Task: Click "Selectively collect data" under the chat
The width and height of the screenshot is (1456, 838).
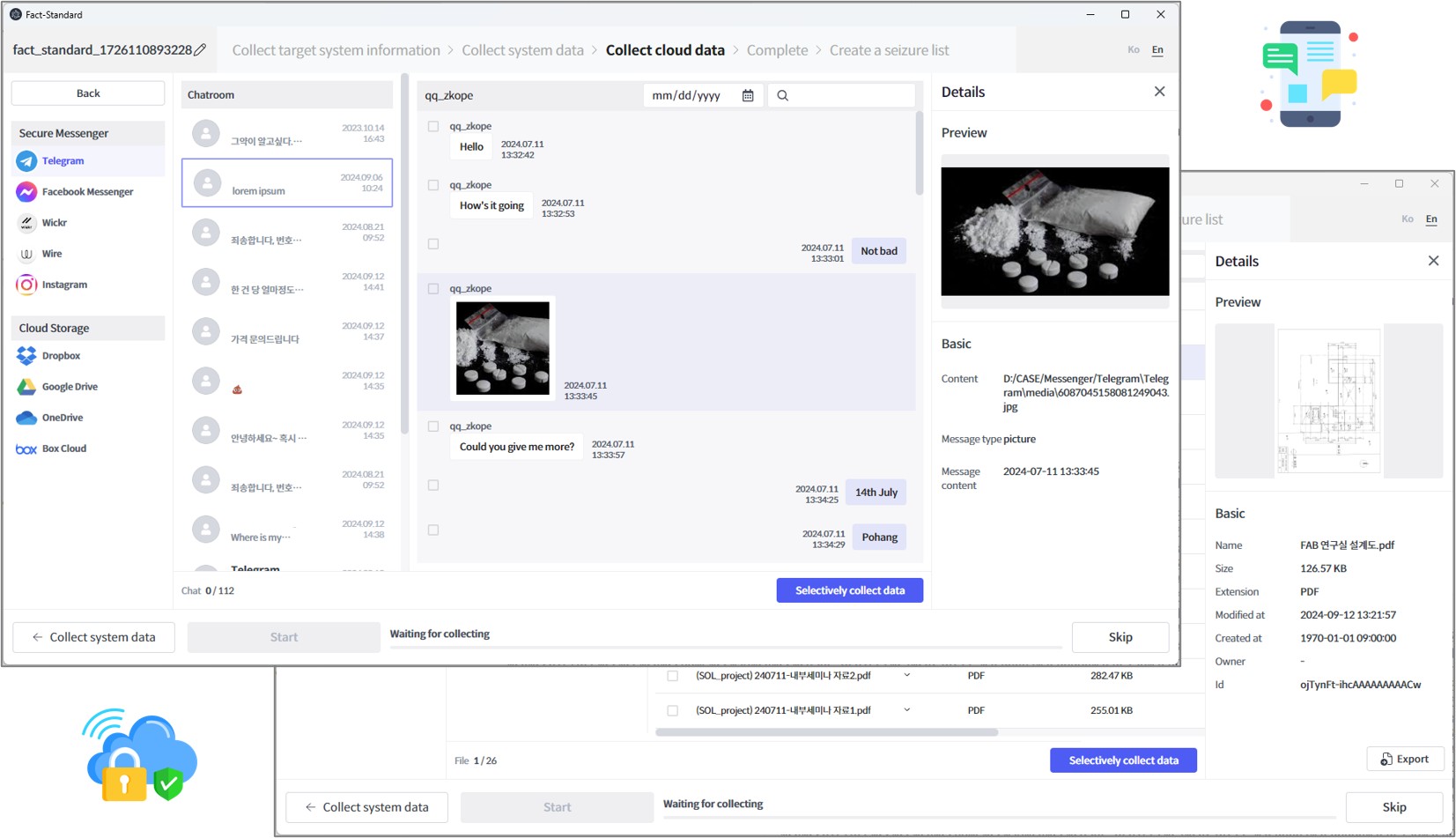Action: (x=850, y=590)
